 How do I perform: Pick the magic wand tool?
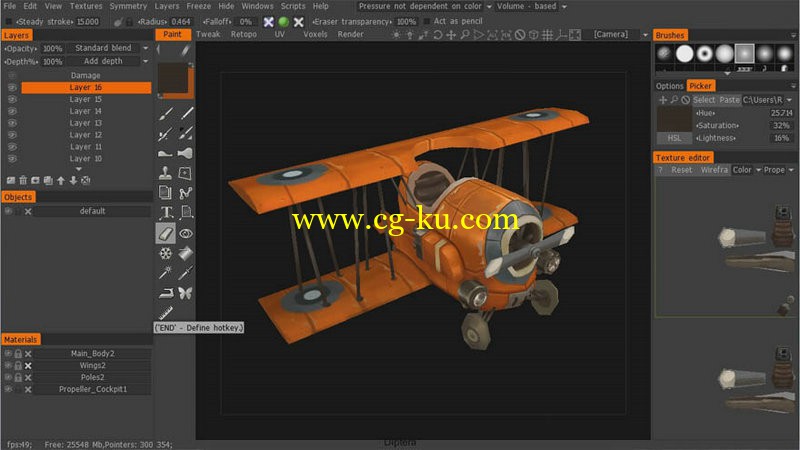click(x=165, y=273)
